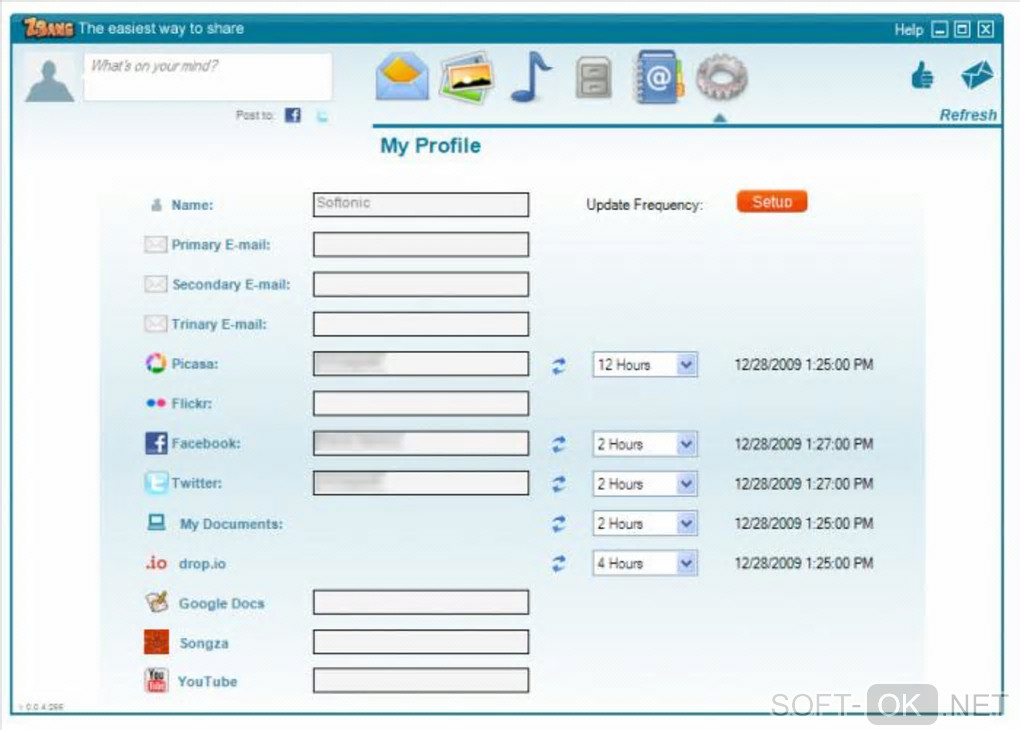Click the Google Docs icon
The image size is (1020, 730).
tap(156, 602)
